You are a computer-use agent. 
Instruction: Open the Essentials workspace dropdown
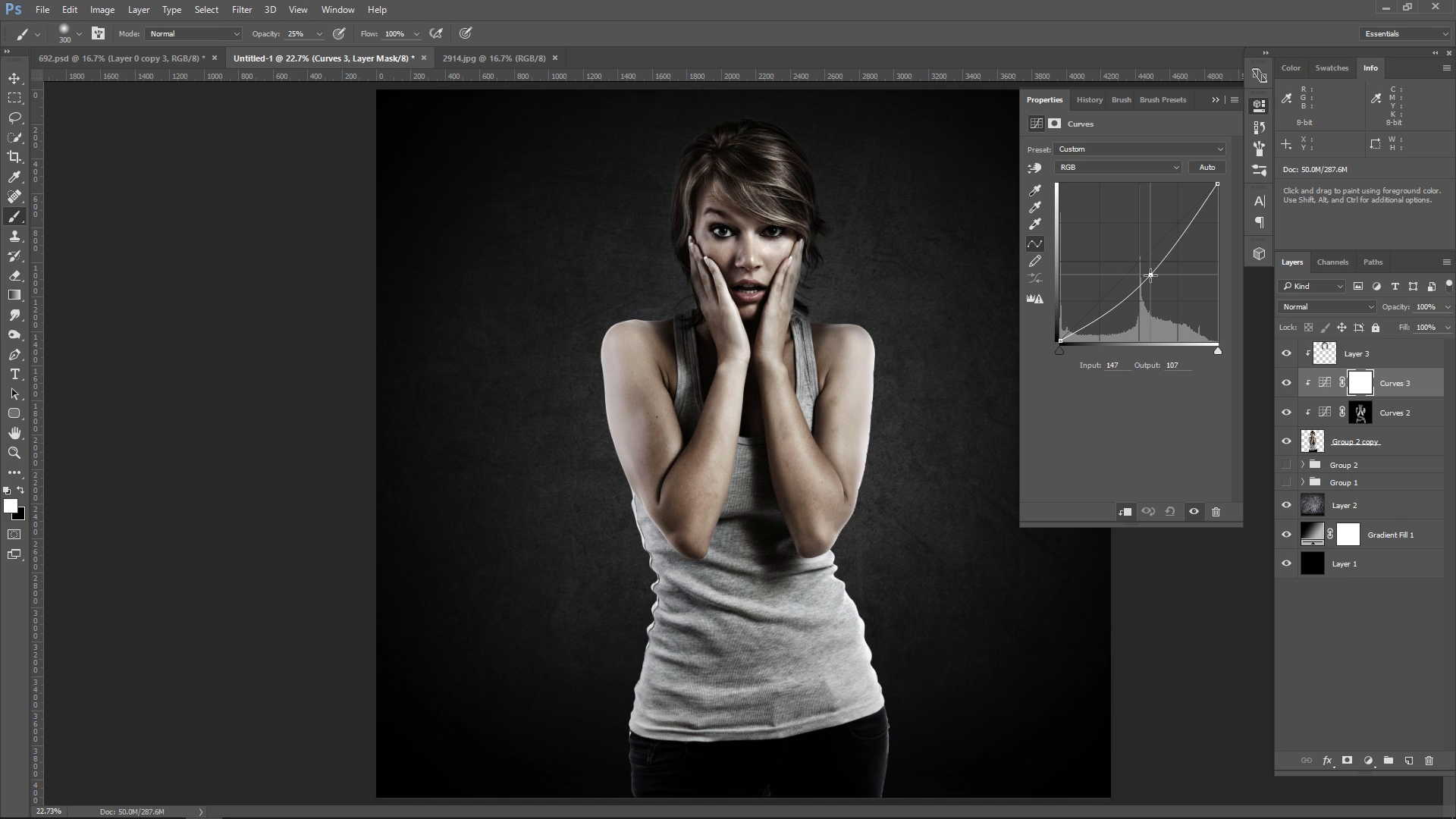(x=1405, y=34)
